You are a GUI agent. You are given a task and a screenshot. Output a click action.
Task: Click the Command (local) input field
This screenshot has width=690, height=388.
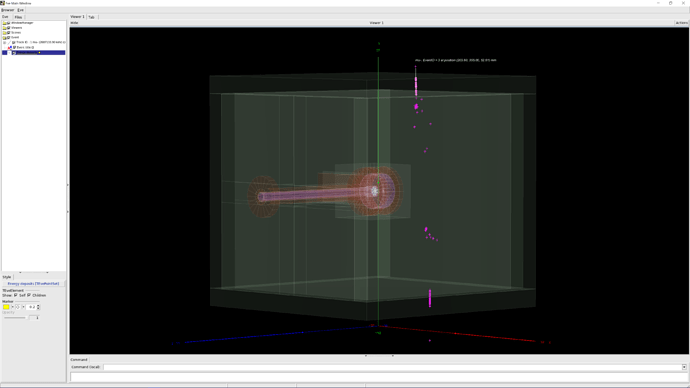393,367
